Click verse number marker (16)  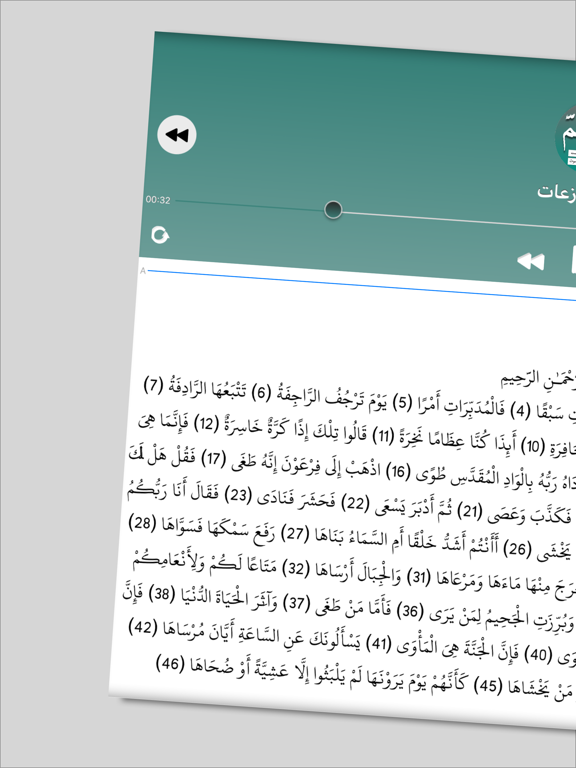tap(397, 472)
